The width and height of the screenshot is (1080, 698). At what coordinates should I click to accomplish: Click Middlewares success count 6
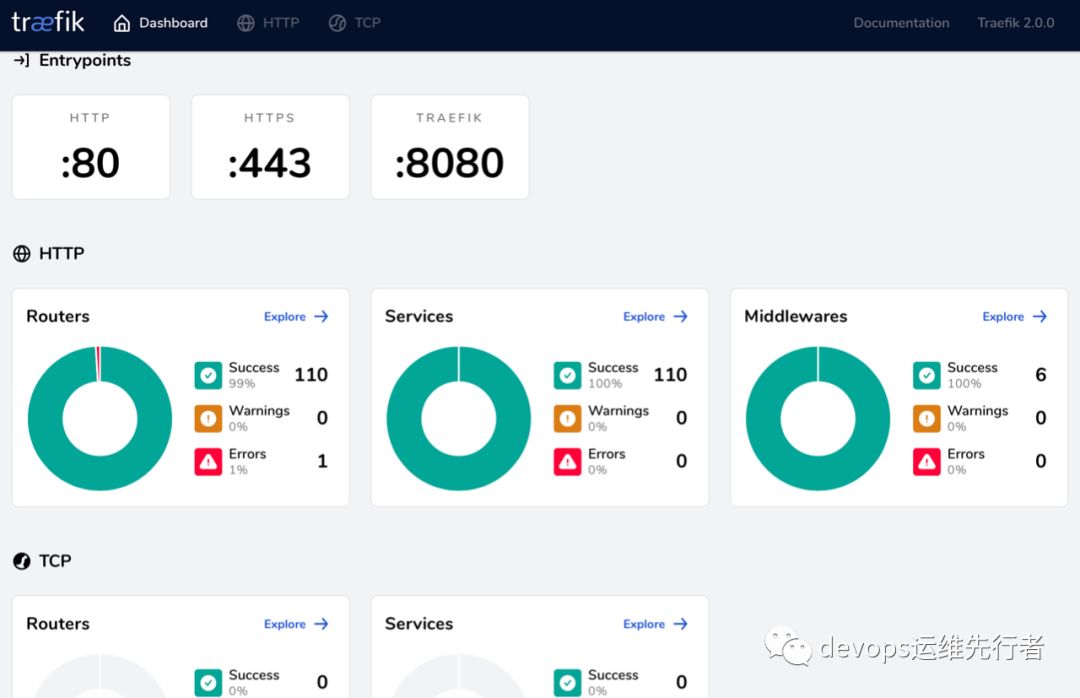(1041, 374)
